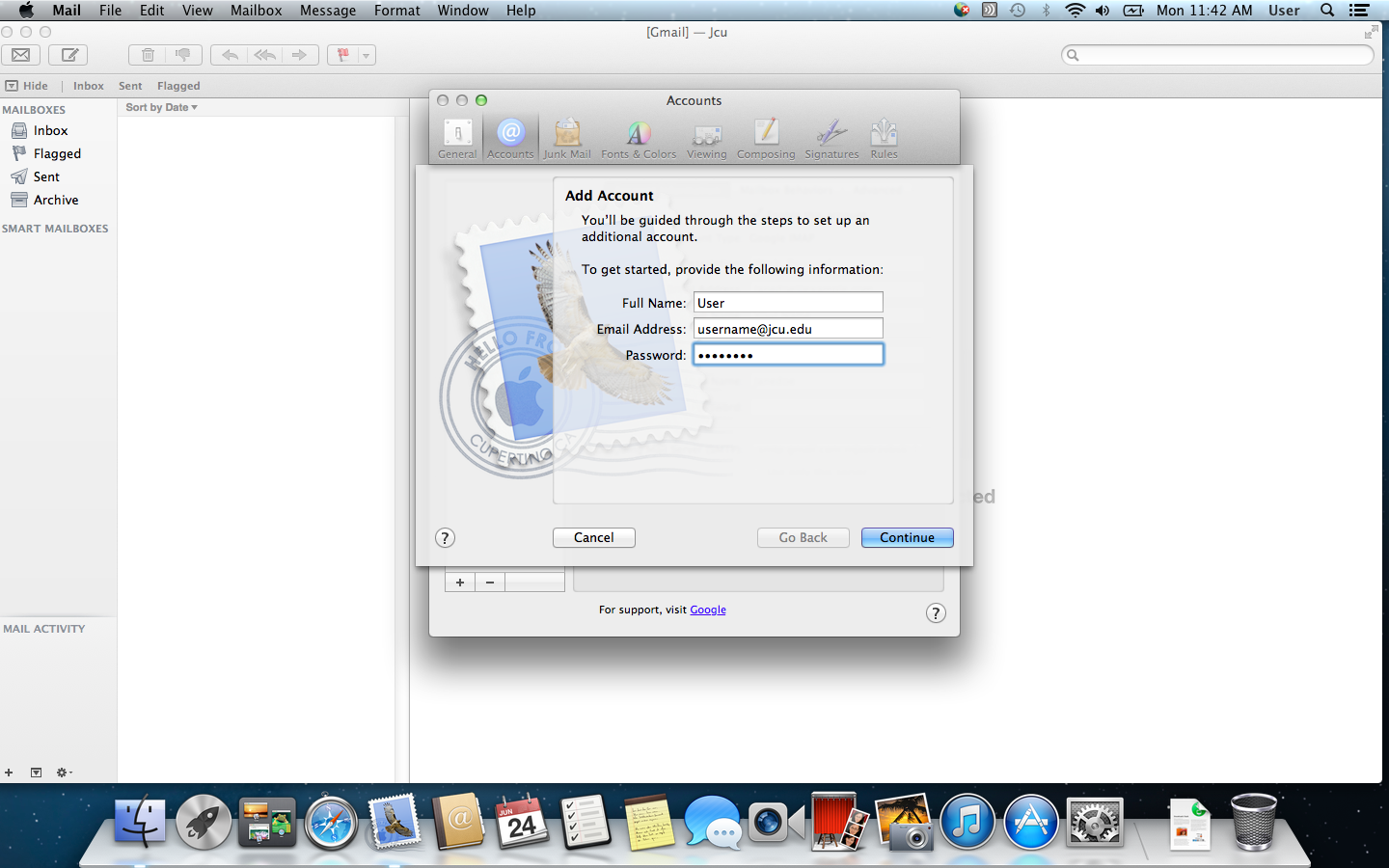Image resolution: width=1389 pixels, height=868 pixels.
Task: Select the Accounts preferences tab
Action: tap(510, 139)
